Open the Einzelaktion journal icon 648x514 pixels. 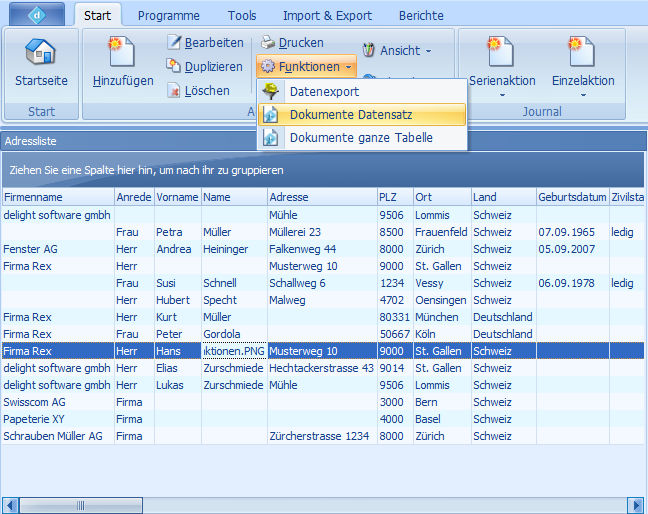pos(582,53)
